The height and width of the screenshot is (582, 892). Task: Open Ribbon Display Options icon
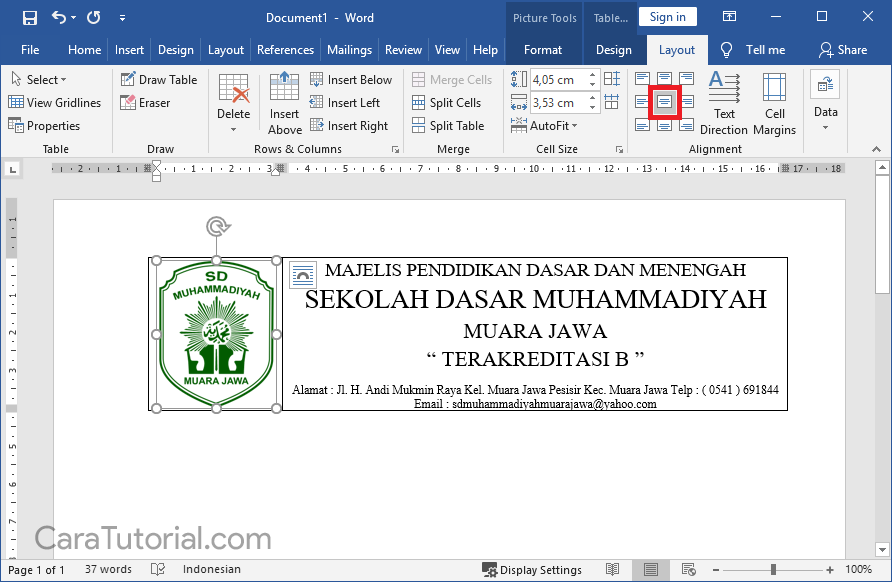click(x=729, y=16)
